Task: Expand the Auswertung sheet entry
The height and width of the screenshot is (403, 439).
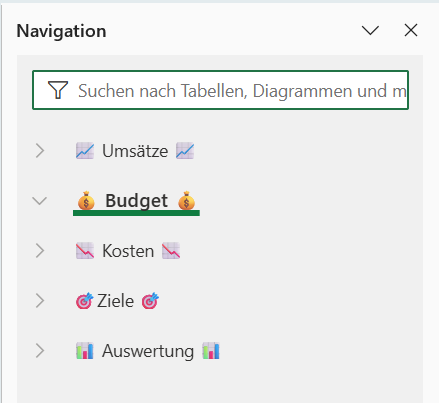Action: coord(40,351)
